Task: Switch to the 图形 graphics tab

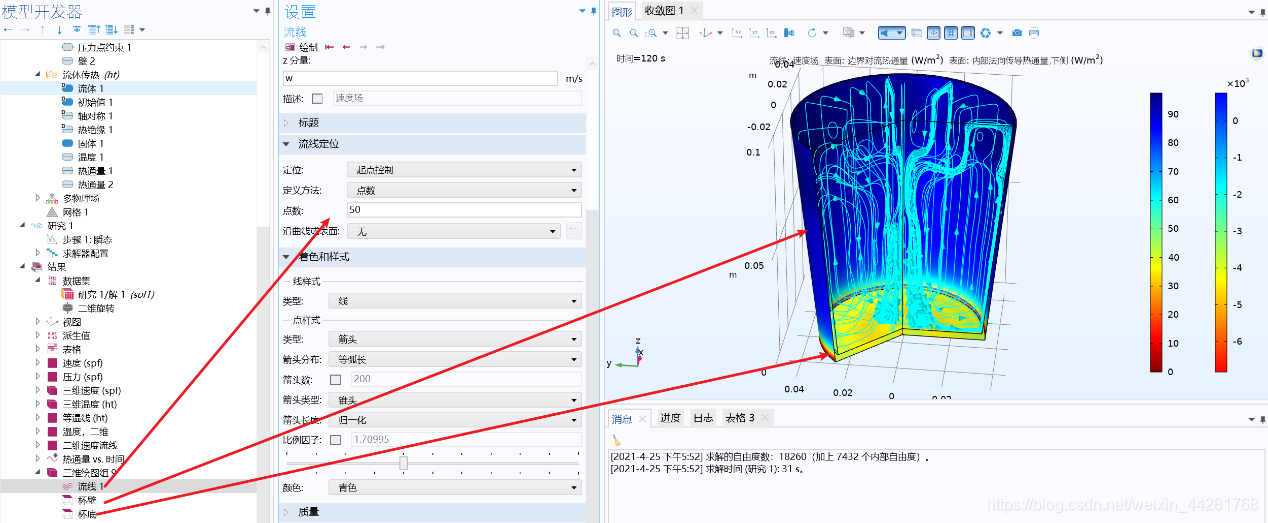Action: click(622, 10)
